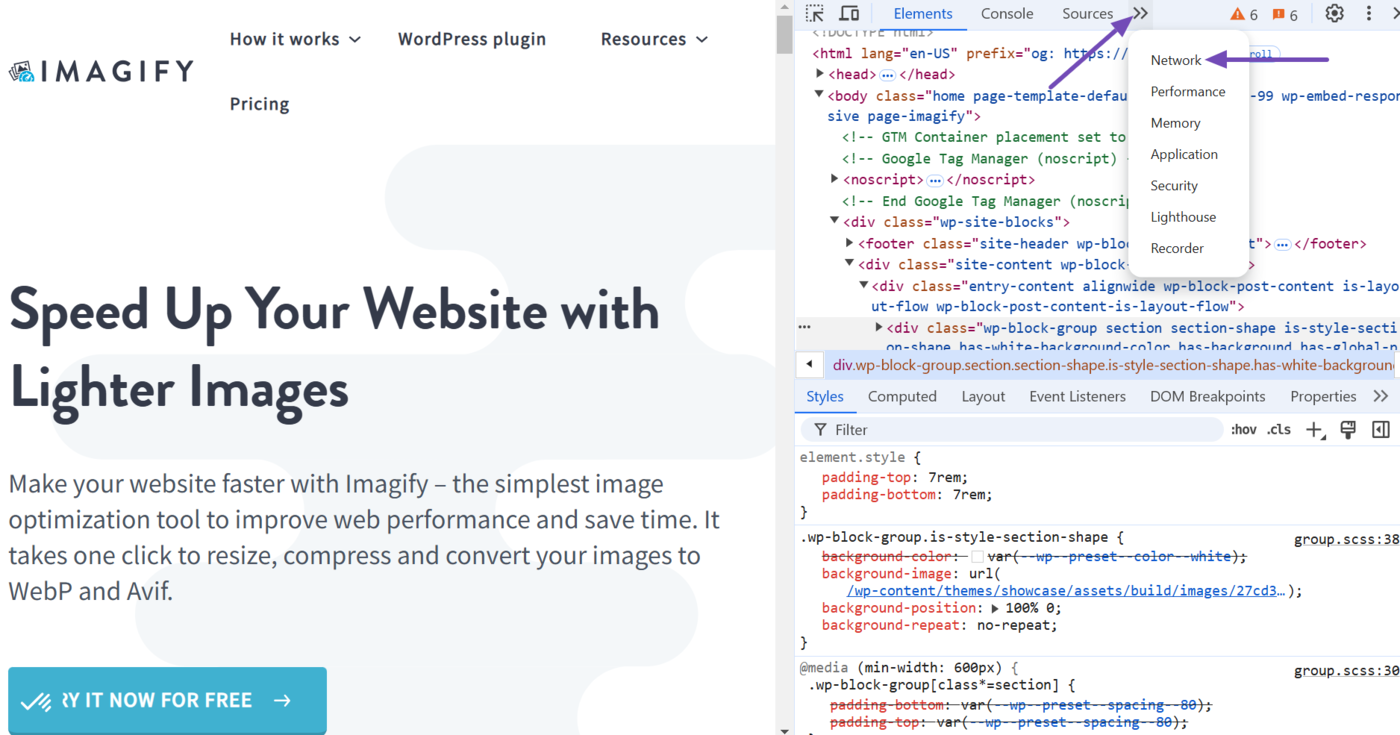
Task: Open the issues counter flag icon
Action: [x=1285, y=14]
